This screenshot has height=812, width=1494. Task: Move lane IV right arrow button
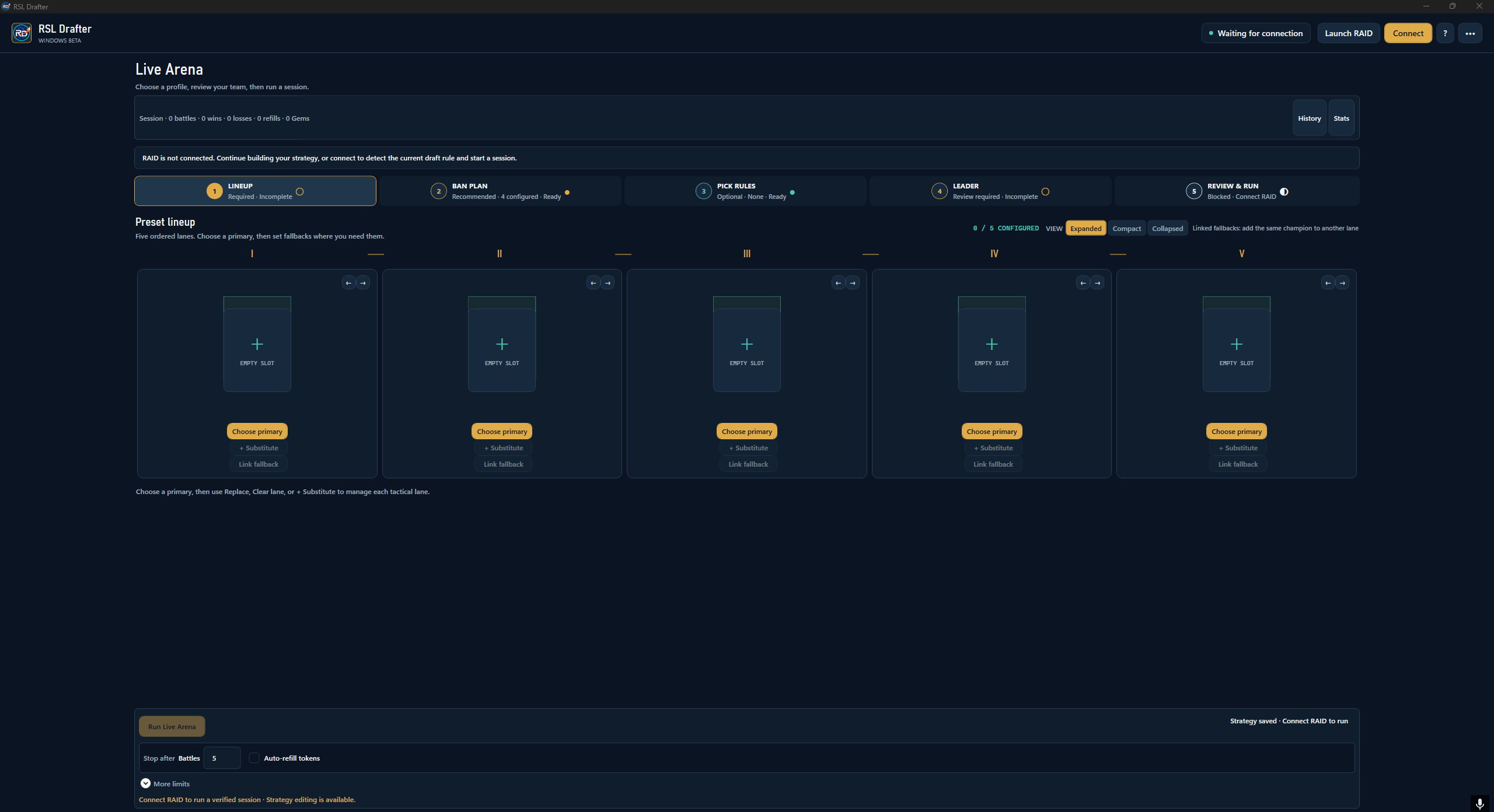[x=1098, y=283]
